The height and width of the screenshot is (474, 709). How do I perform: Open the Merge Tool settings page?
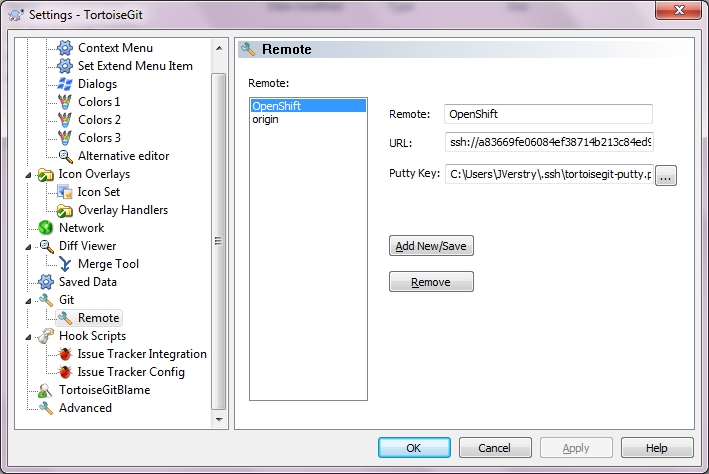(108, 264)
